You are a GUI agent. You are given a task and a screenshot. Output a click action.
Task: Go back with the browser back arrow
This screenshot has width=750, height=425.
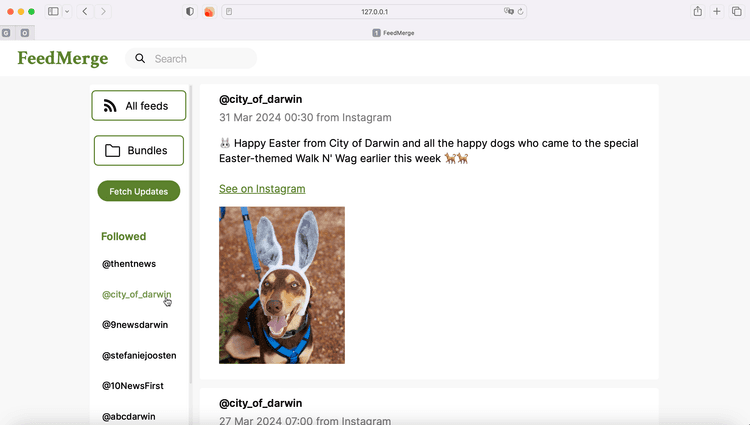click(85, 11)
